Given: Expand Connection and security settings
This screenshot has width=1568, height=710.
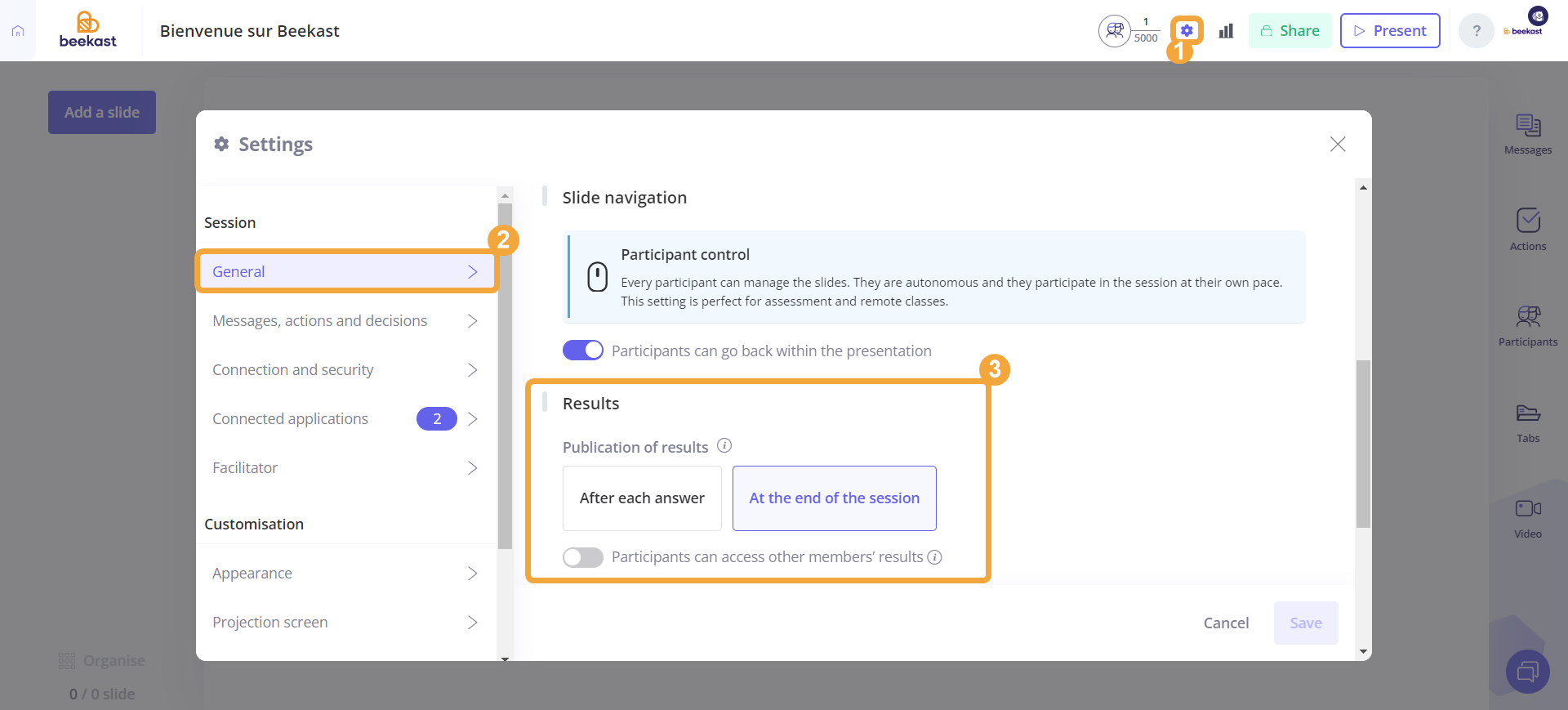Looking at the screenshot, I should coord(346,370).
